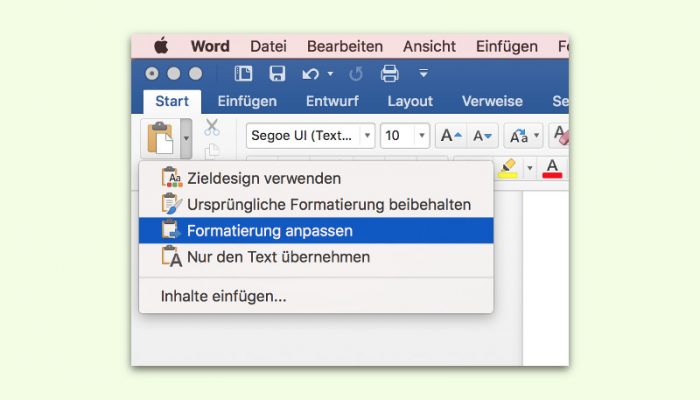The image size is (700, 400).
Task: Decrease font size with smaller A icon
Action: pos(482,135)
